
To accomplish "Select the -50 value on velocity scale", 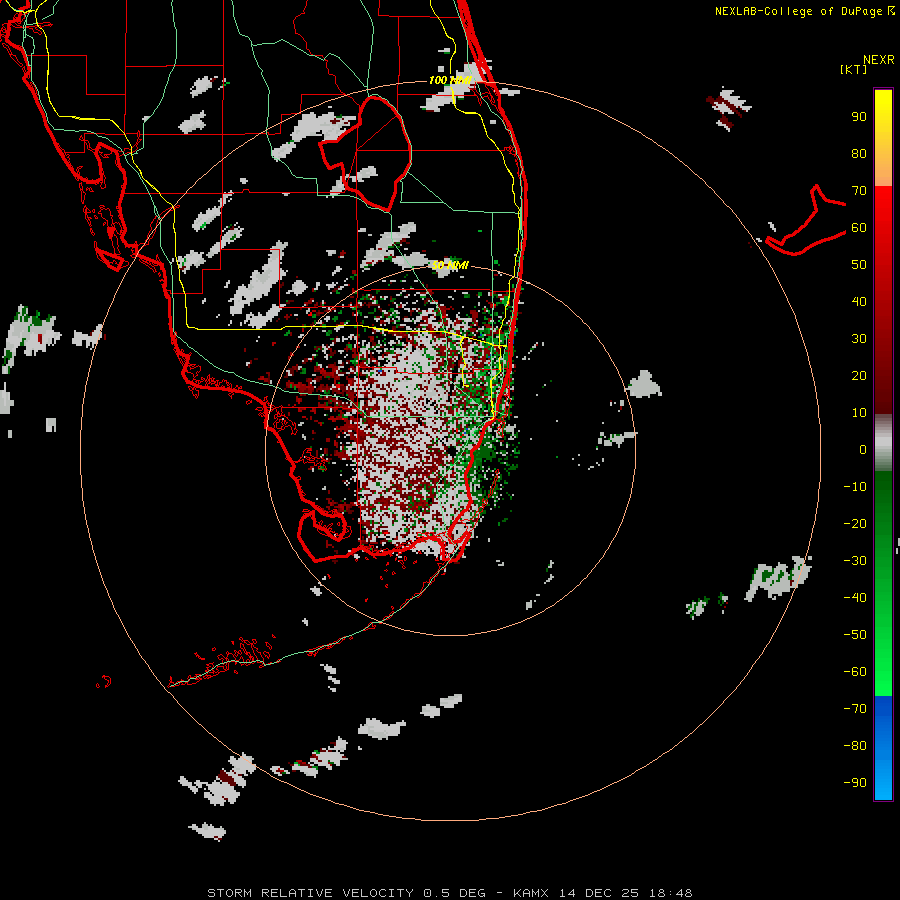I will coord(855,635).
